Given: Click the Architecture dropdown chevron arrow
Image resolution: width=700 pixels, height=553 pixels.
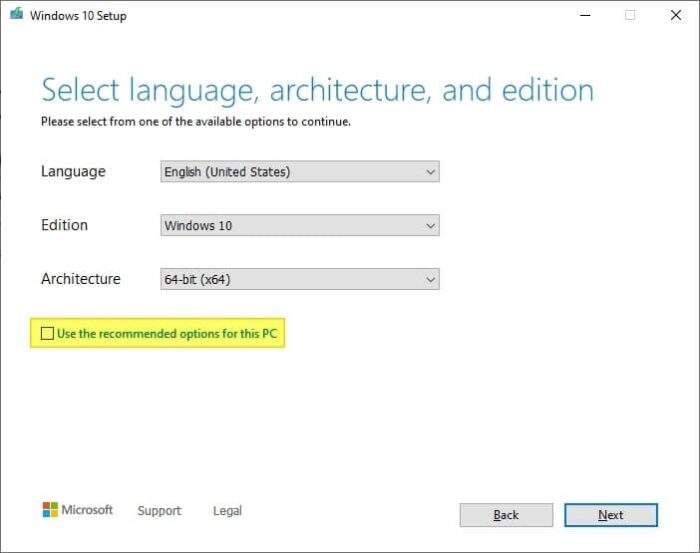Looking at the screenshot, I should 430,279.
